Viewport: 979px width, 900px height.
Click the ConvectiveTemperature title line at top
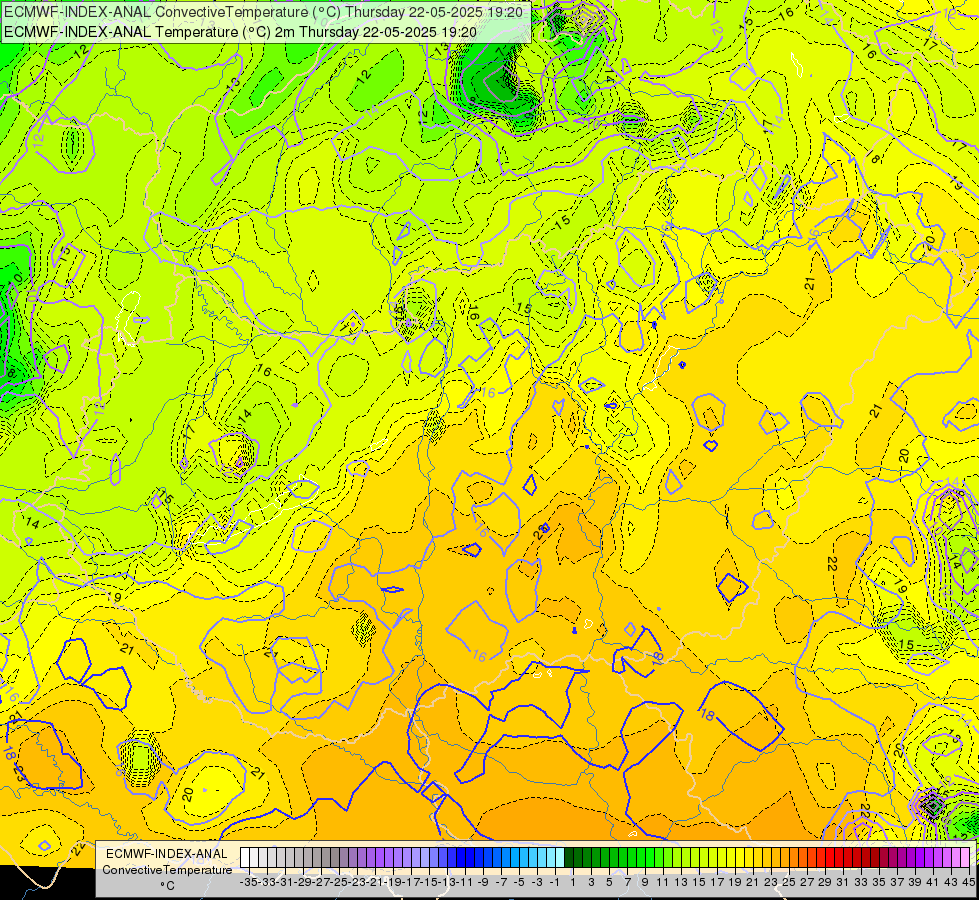(263, 12)
